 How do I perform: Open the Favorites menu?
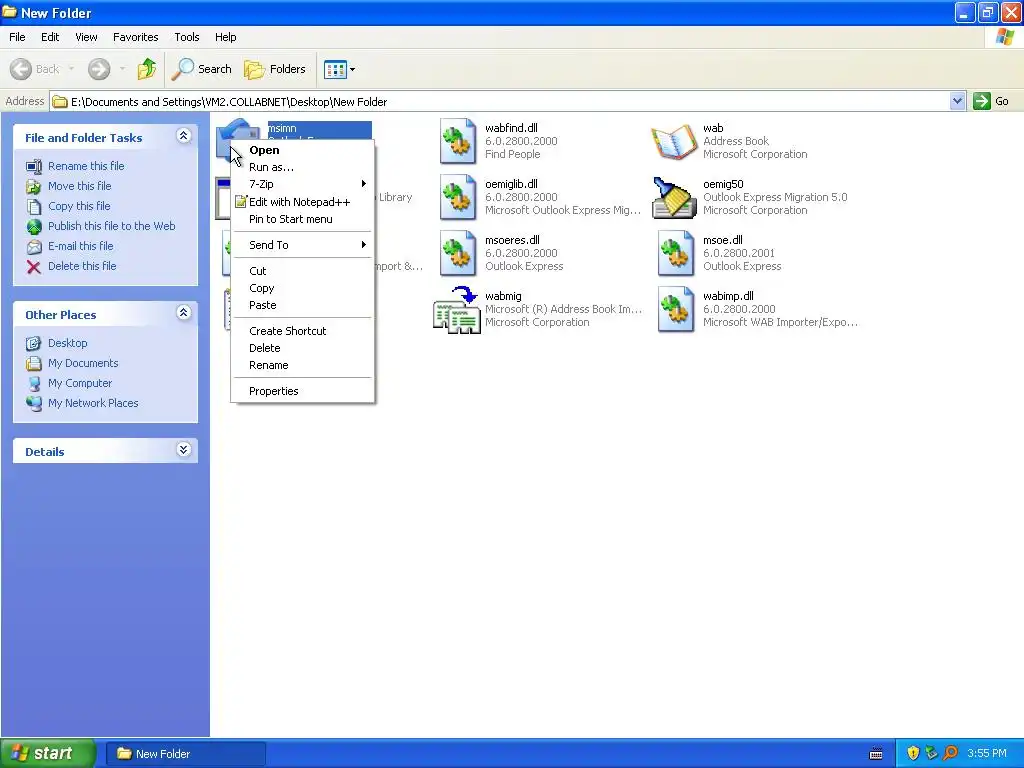coord(135,37)
